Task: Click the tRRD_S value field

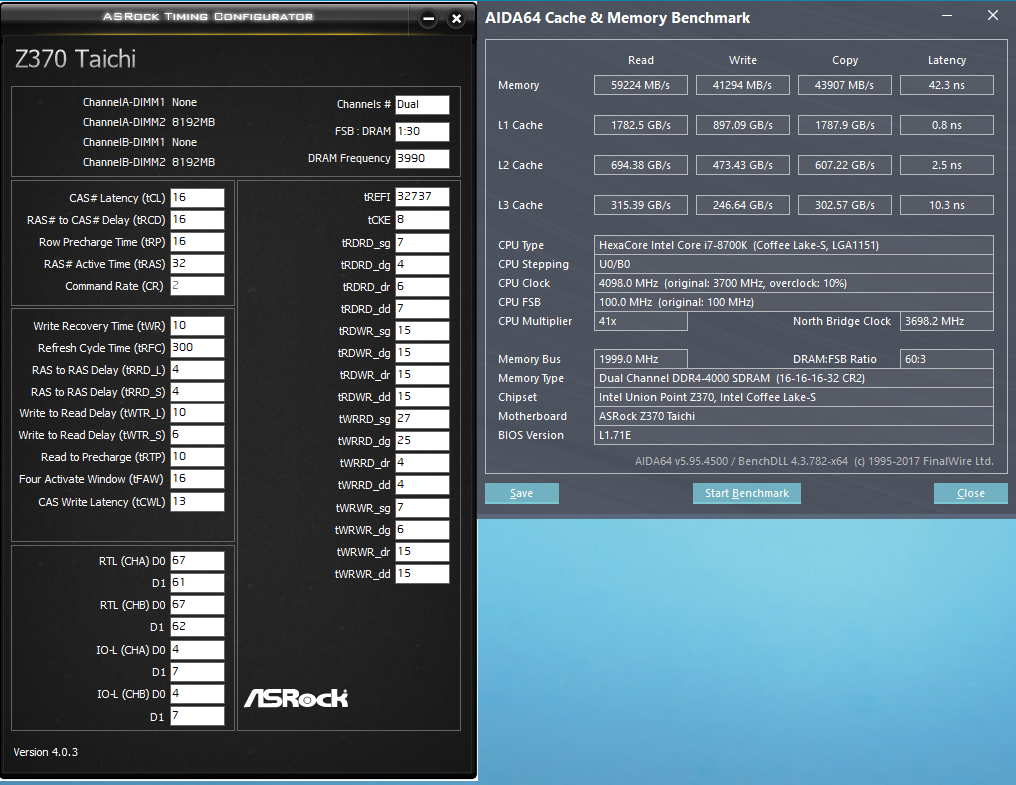Action: pyautogui.click(x=197, y=392)
